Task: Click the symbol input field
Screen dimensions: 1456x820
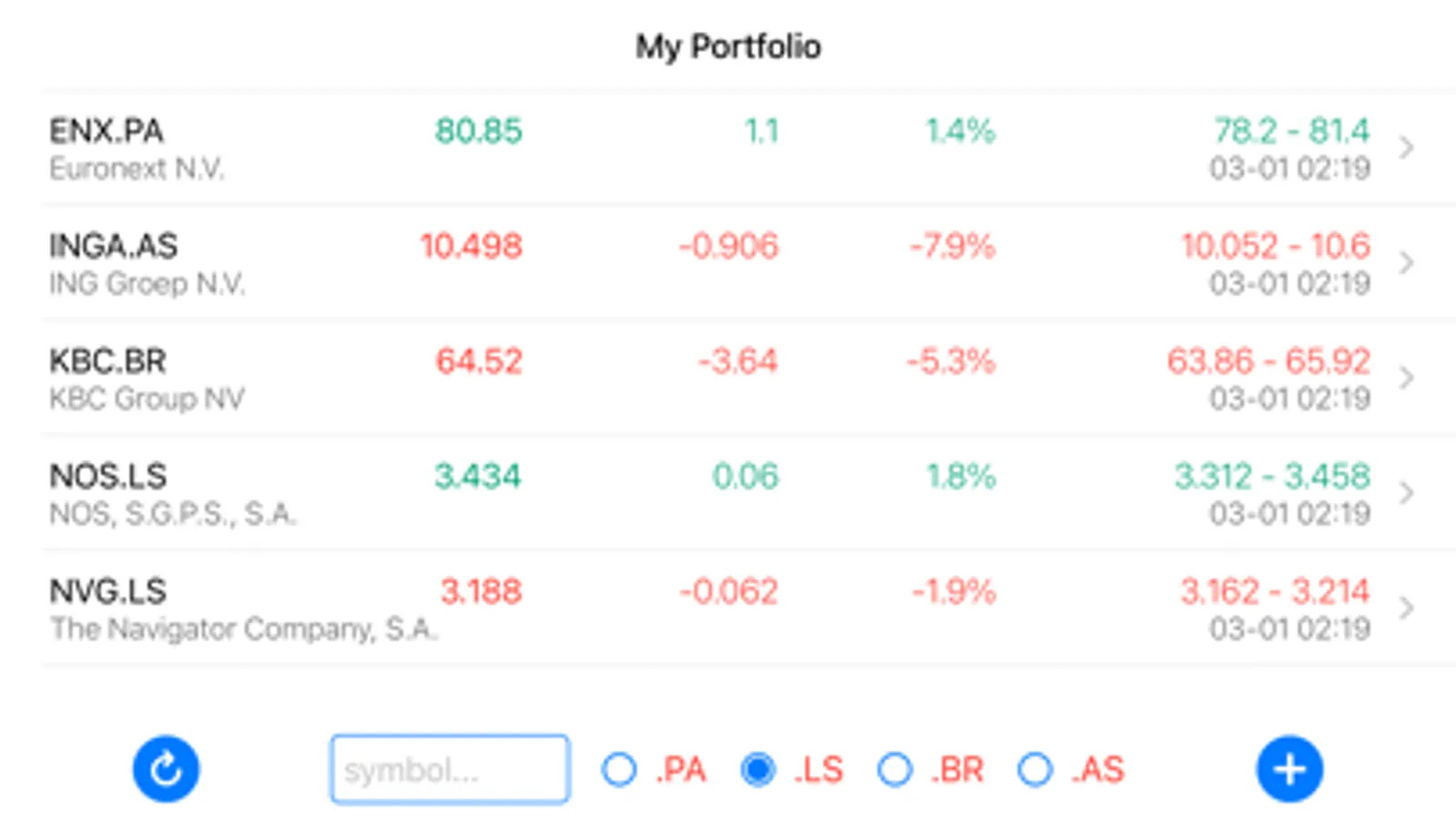Action: pos(450,770)
